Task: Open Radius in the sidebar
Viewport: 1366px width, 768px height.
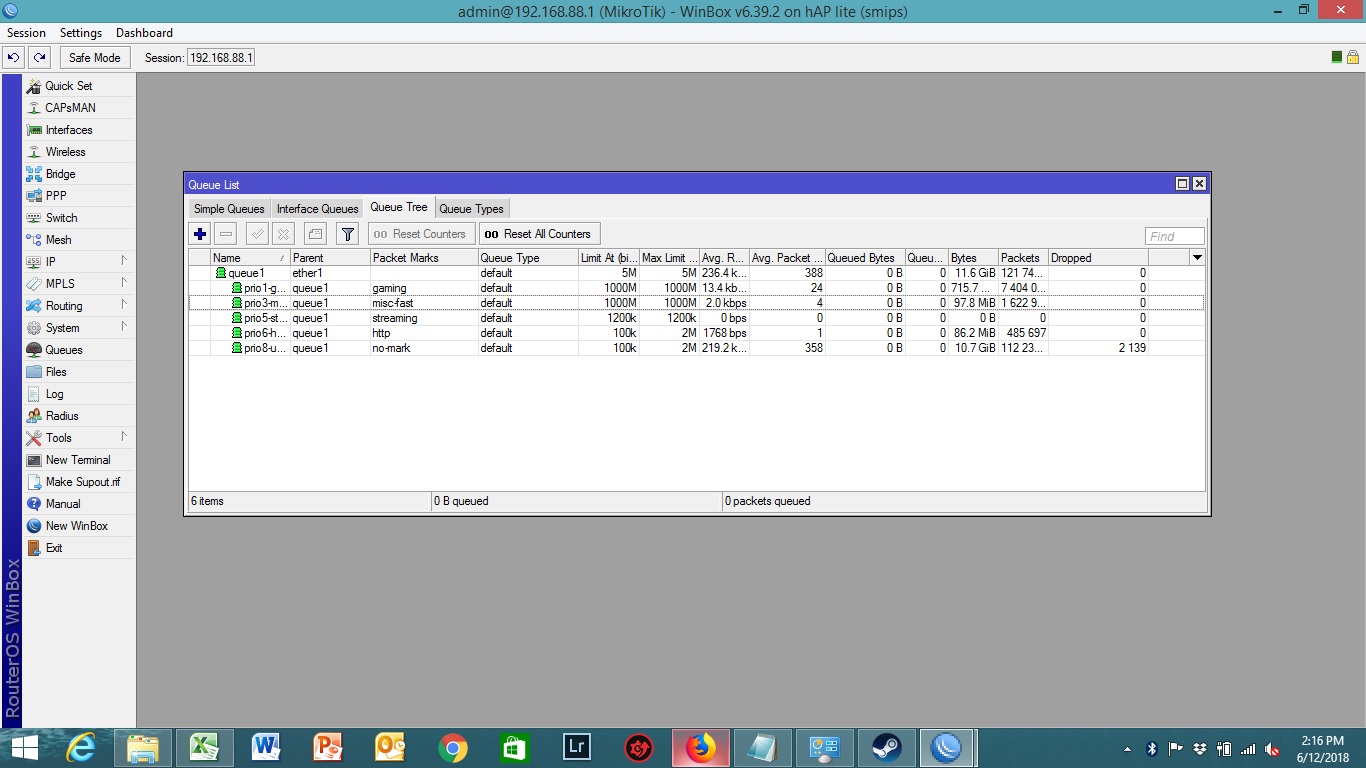Action: pos(79,416)
